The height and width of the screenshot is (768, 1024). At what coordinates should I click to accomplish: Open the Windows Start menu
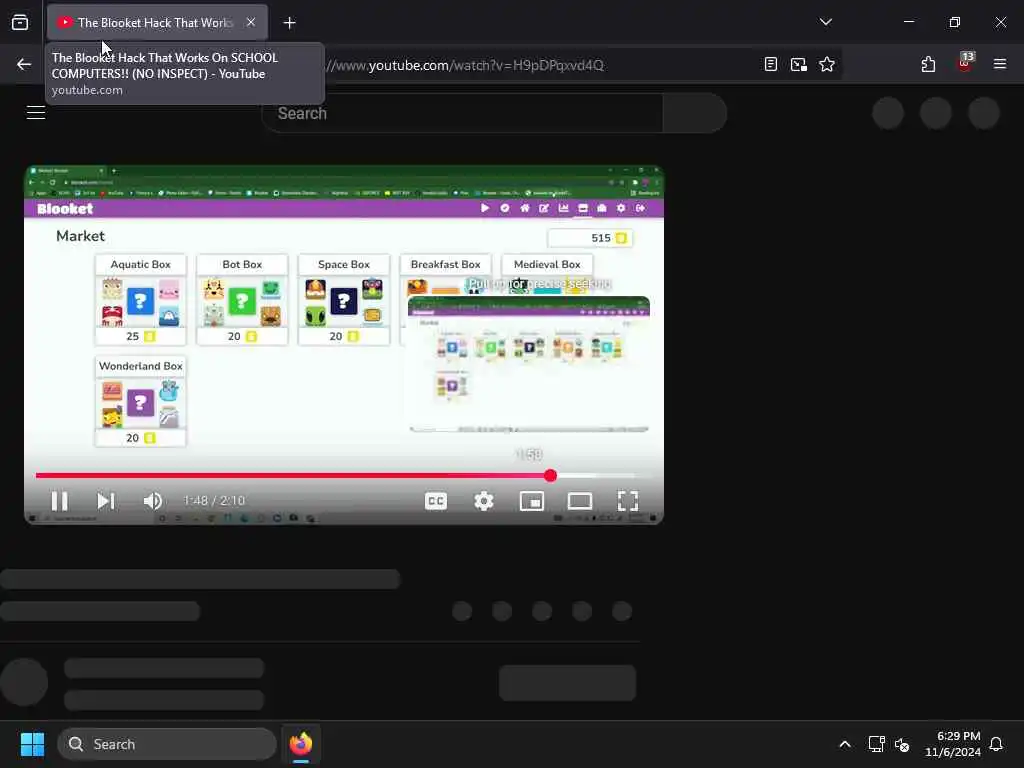(32, 744)
